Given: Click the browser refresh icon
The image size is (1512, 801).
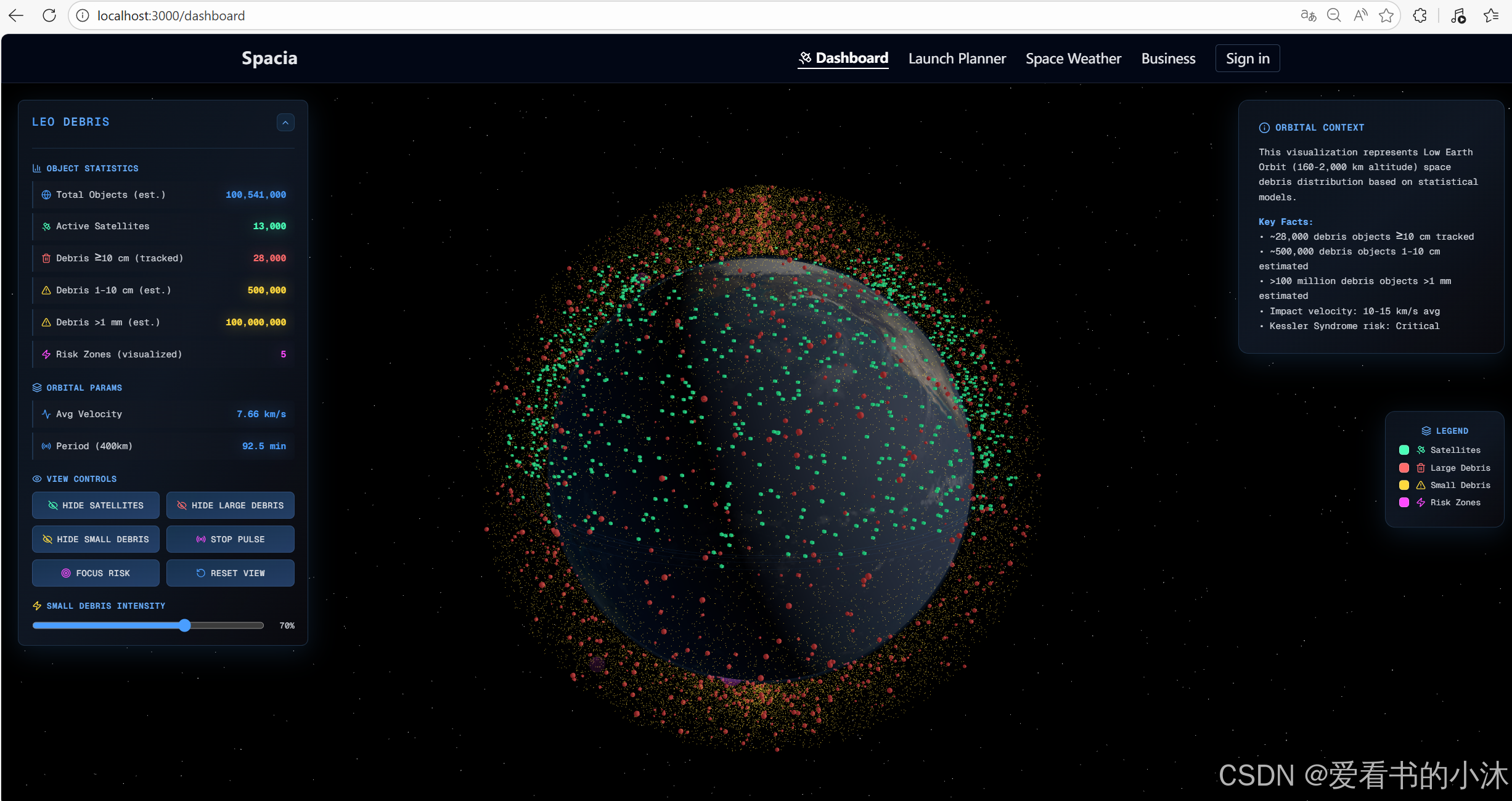Looking at the screenshot, I should click(x=49, y=15).
